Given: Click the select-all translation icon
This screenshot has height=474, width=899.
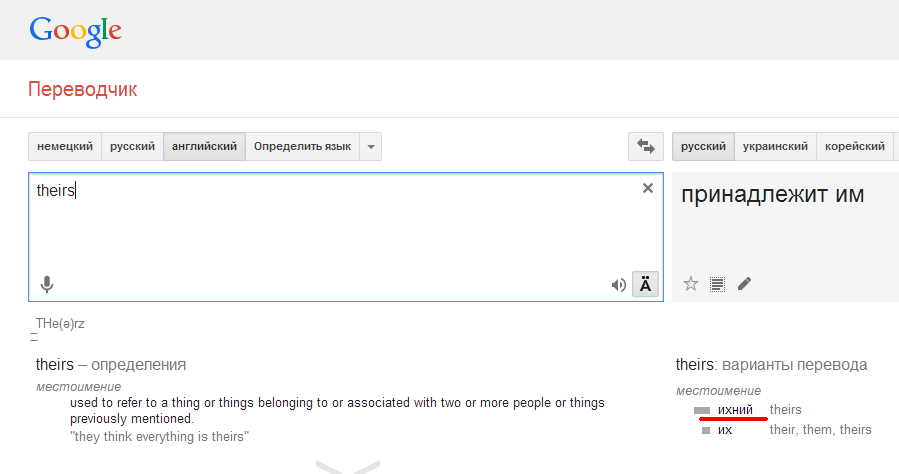Looking at the screenshot, I should tap(717, 284).
